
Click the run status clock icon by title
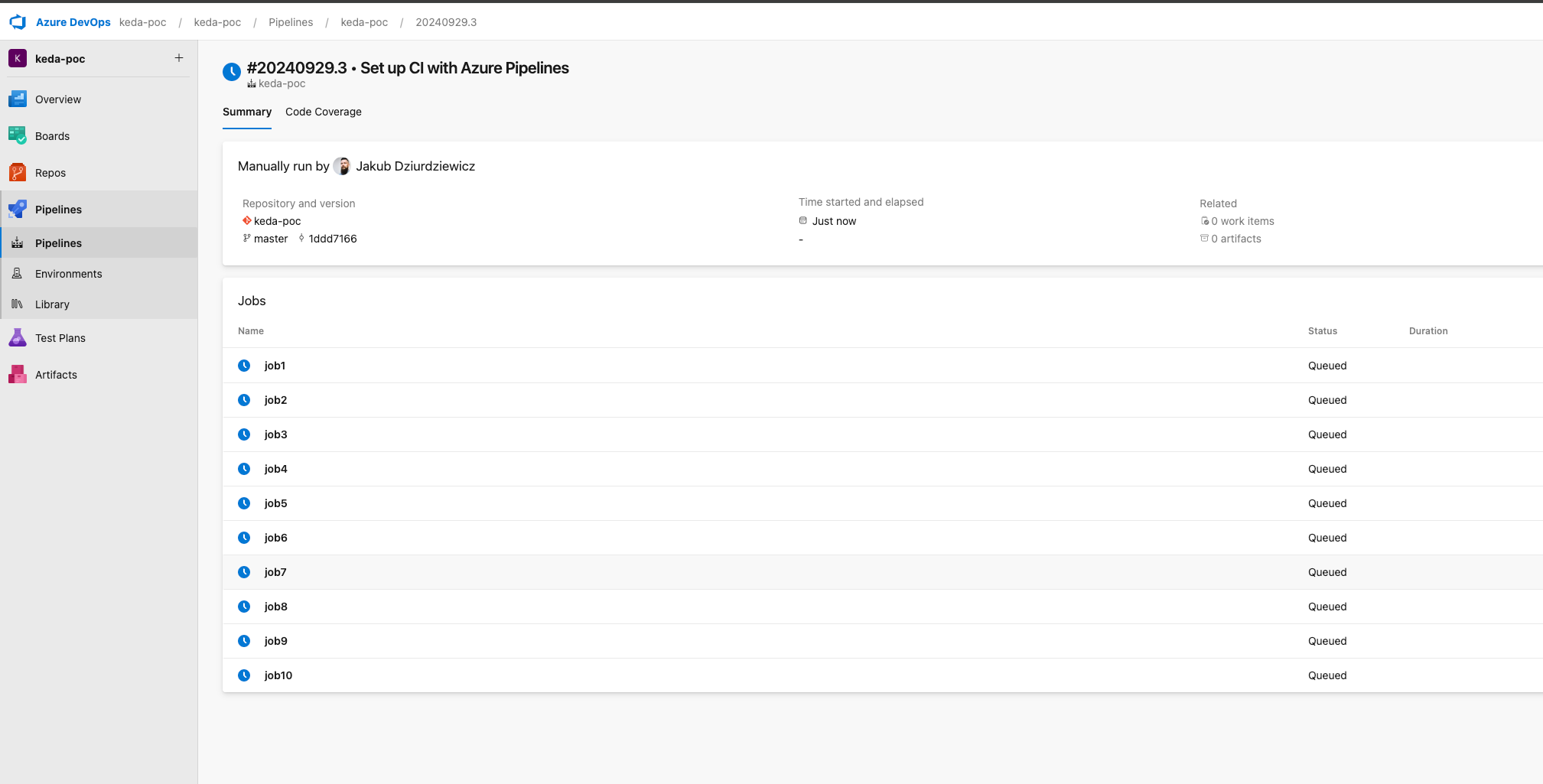point(232,72)
